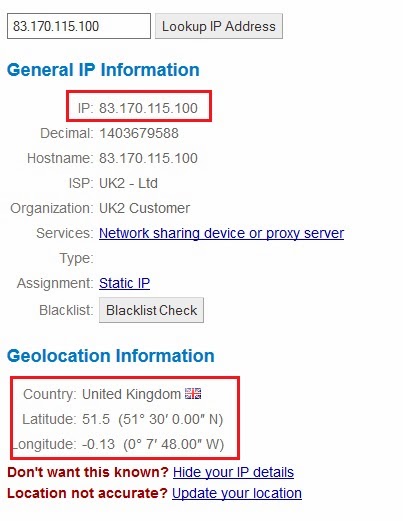Image resolution: width=403 pixels, height=521 pixels.
Task: Click the United Kingdom flag icon
Action: [193, 394]
